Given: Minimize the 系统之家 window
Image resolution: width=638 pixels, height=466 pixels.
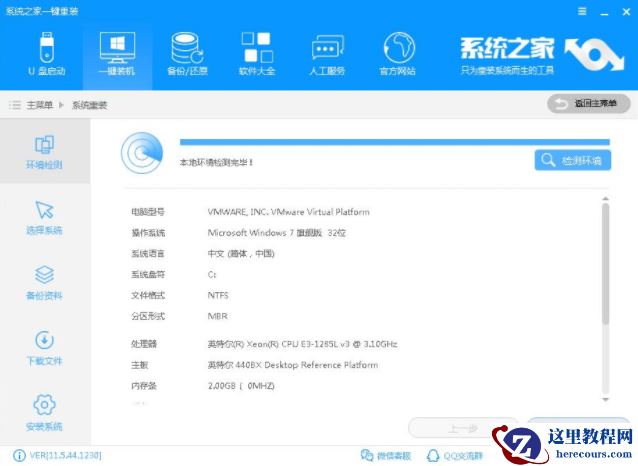Looking at the screenshot, I should (605, 12).
